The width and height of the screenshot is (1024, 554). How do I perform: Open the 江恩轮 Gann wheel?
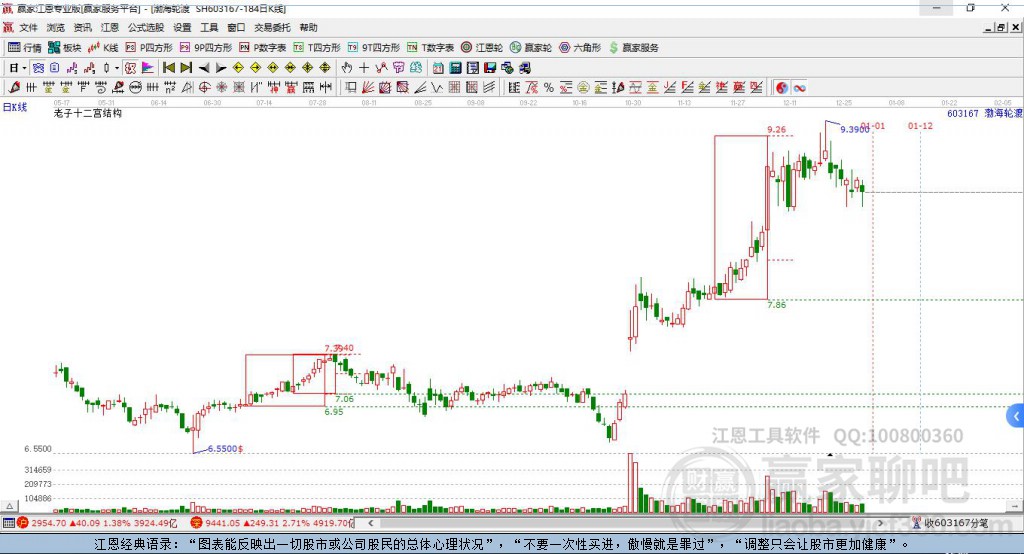click(x=482, y=48)
